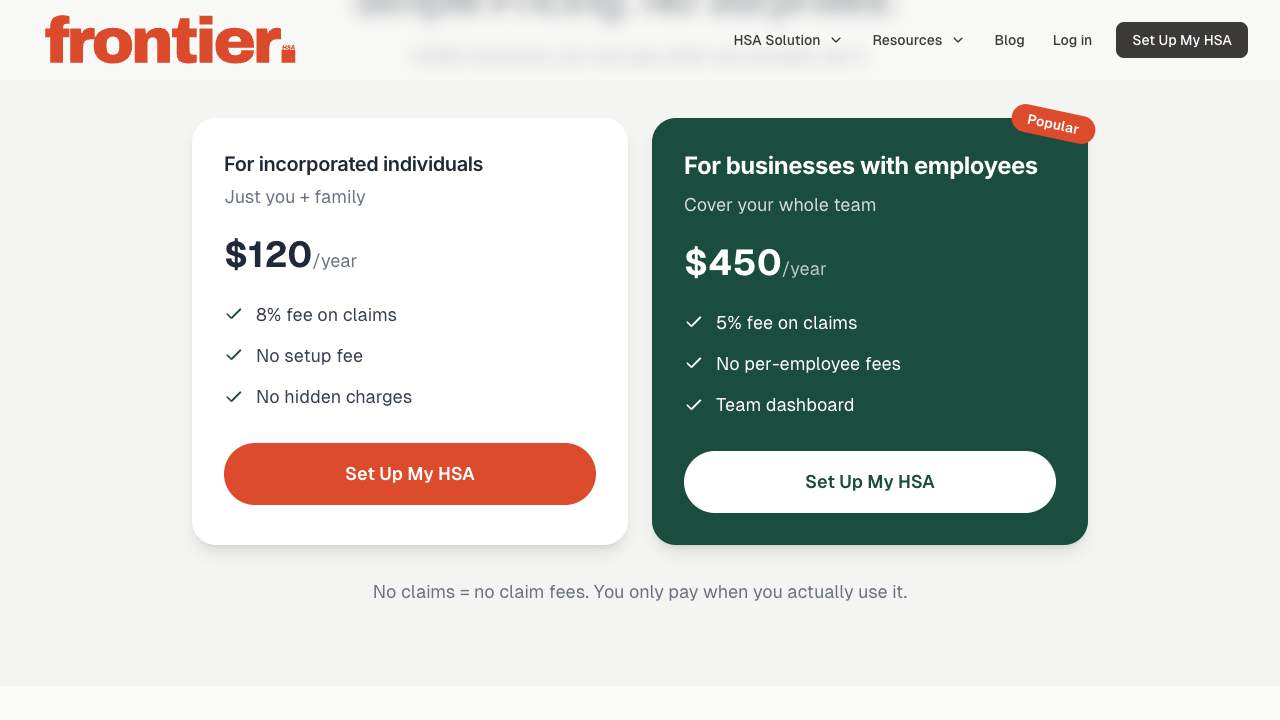Click the checkmark beside "8% fee on claims"
Screen dimensions: 1280x720
pos(233,314)
